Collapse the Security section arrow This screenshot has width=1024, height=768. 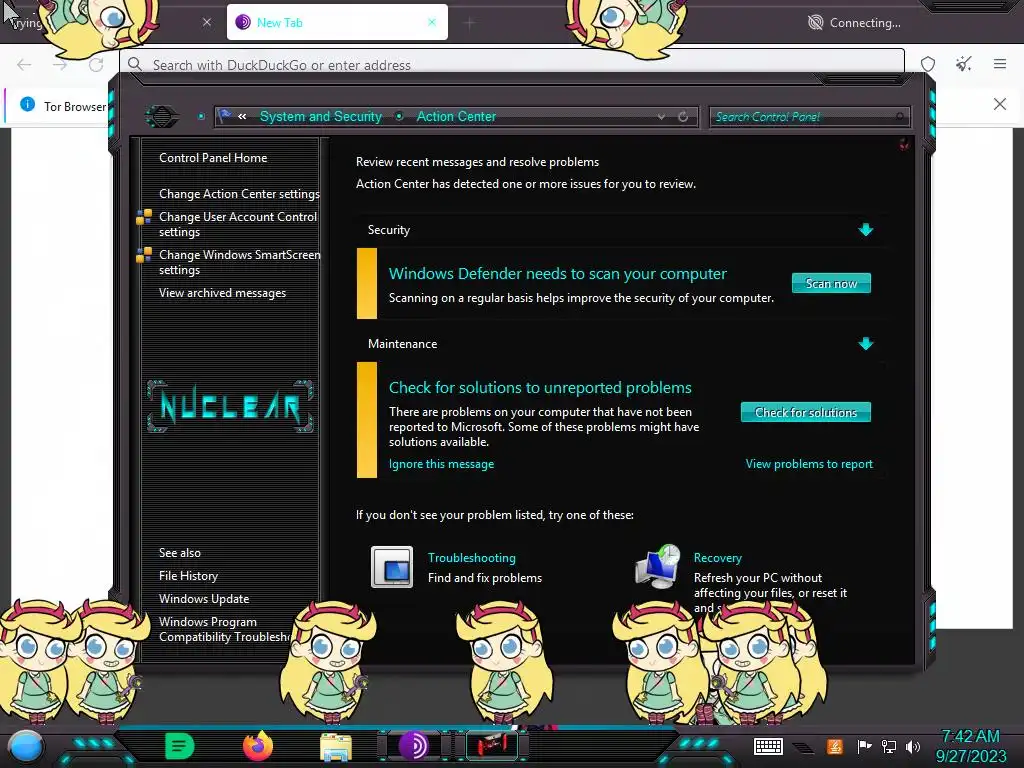pyautogui.click(x=865, y=229)
